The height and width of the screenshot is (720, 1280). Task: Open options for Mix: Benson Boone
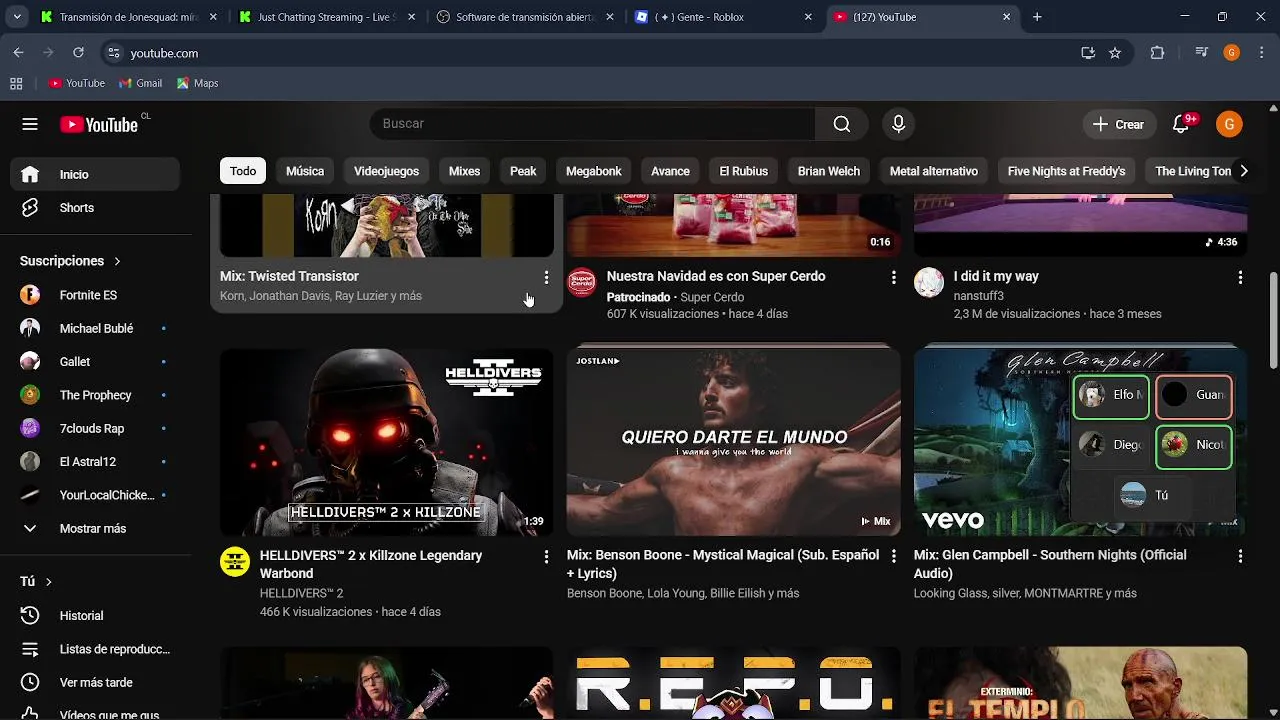click(894, 556)
